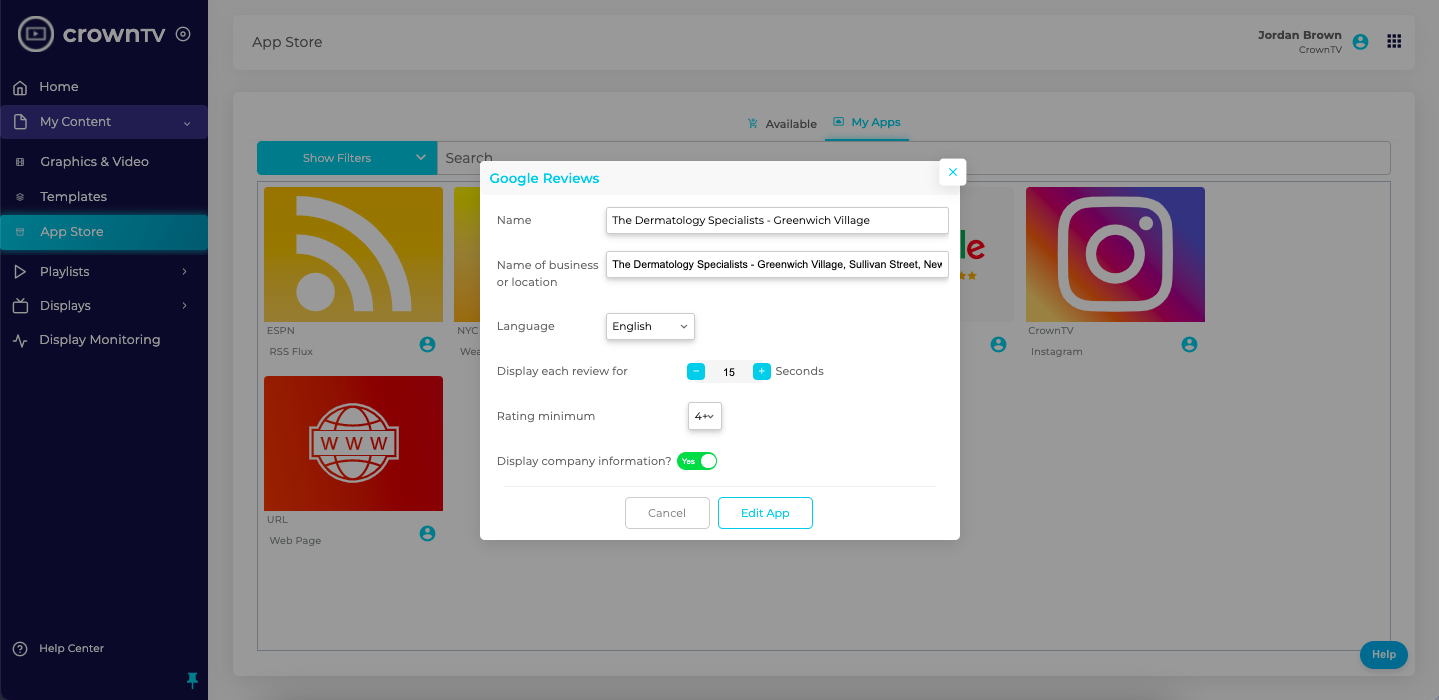1439x700 pixels.
Task: Click the user icon on CrownTV Instagram card
Action: tap(1189, 345)
